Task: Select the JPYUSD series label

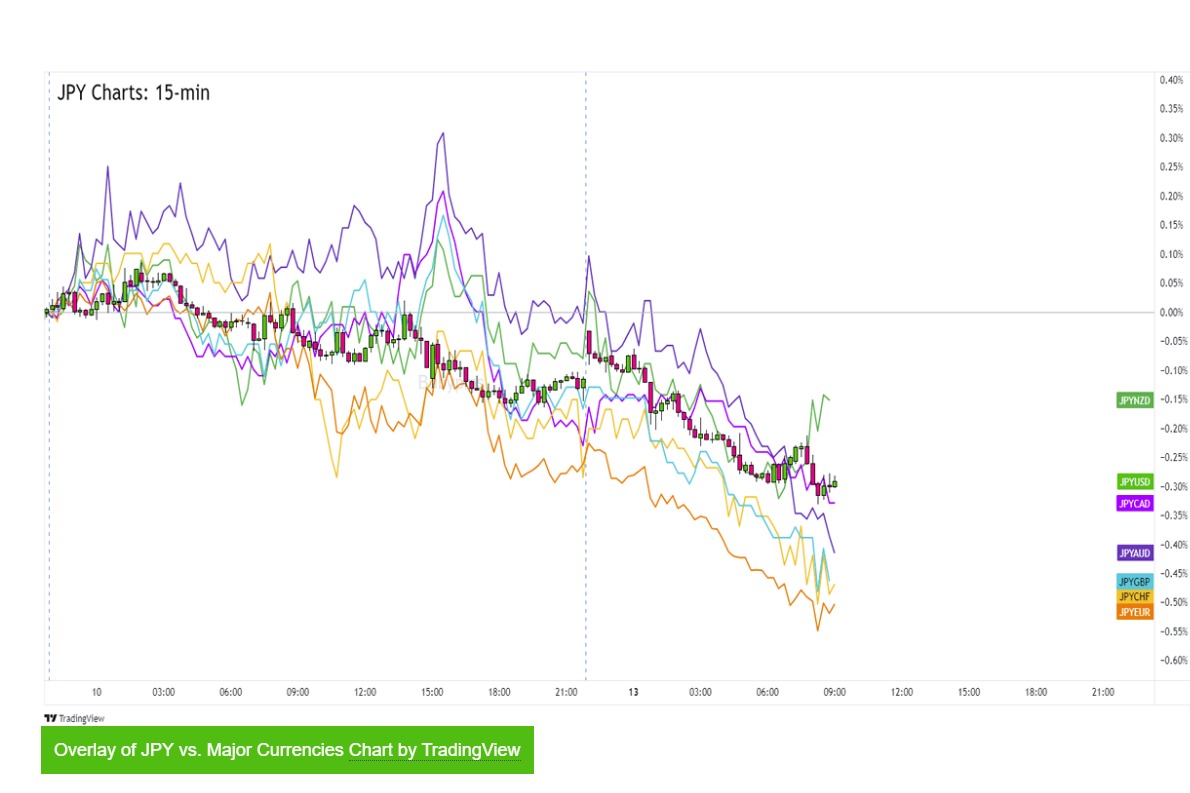Action: pos(1135,482)
